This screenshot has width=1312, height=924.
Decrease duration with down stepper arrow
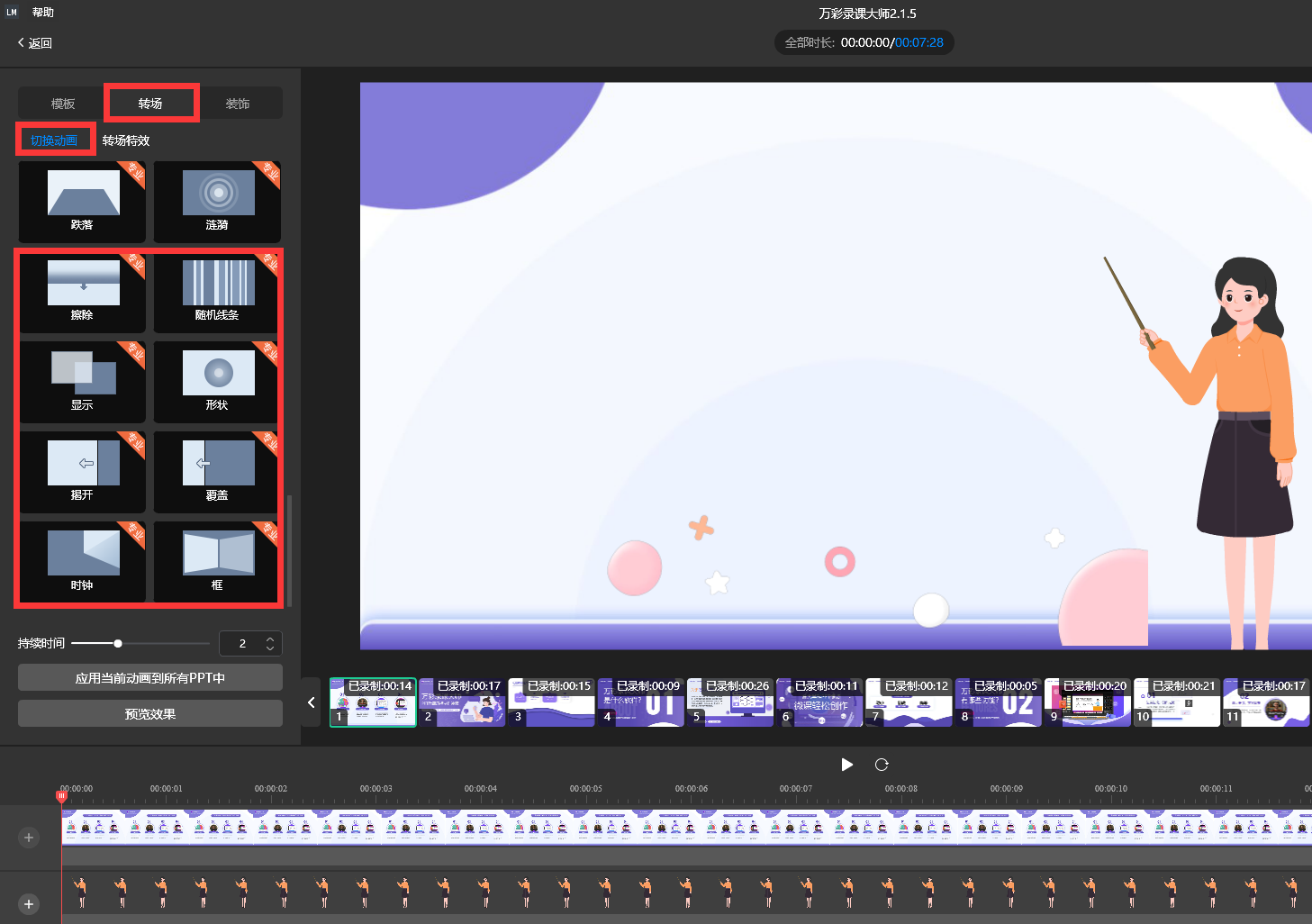(270, 648)
